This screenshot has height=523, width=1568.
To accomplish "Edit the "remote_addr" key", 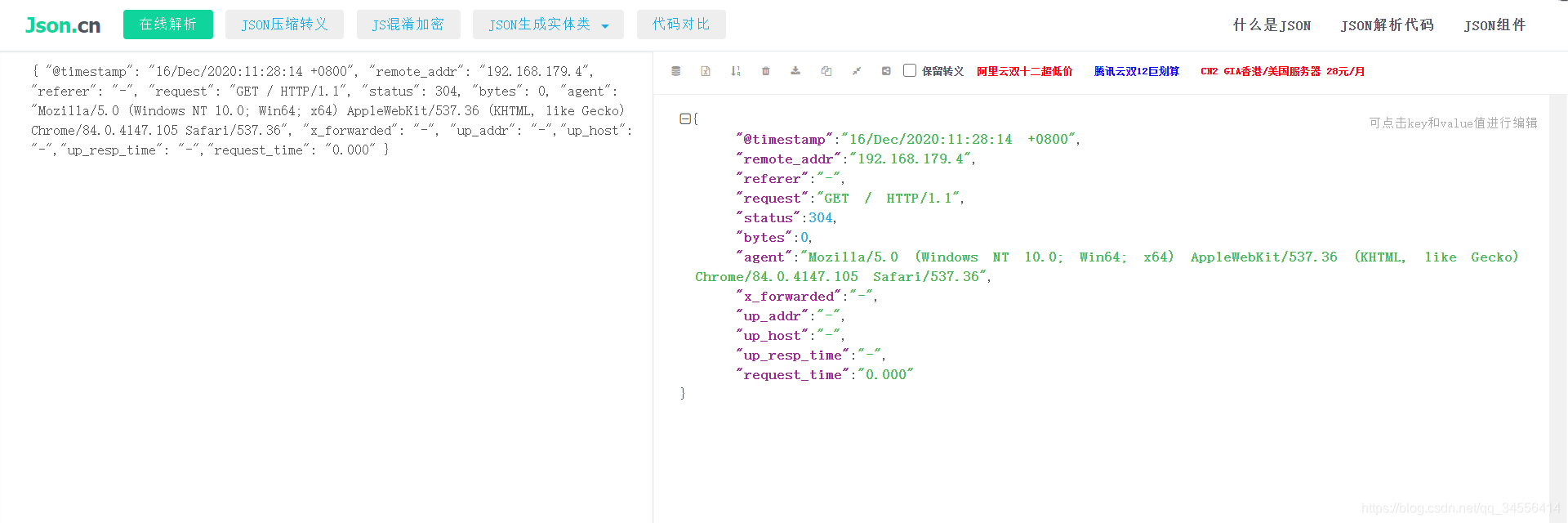I will pyautogui.click(x=789, y=159).
